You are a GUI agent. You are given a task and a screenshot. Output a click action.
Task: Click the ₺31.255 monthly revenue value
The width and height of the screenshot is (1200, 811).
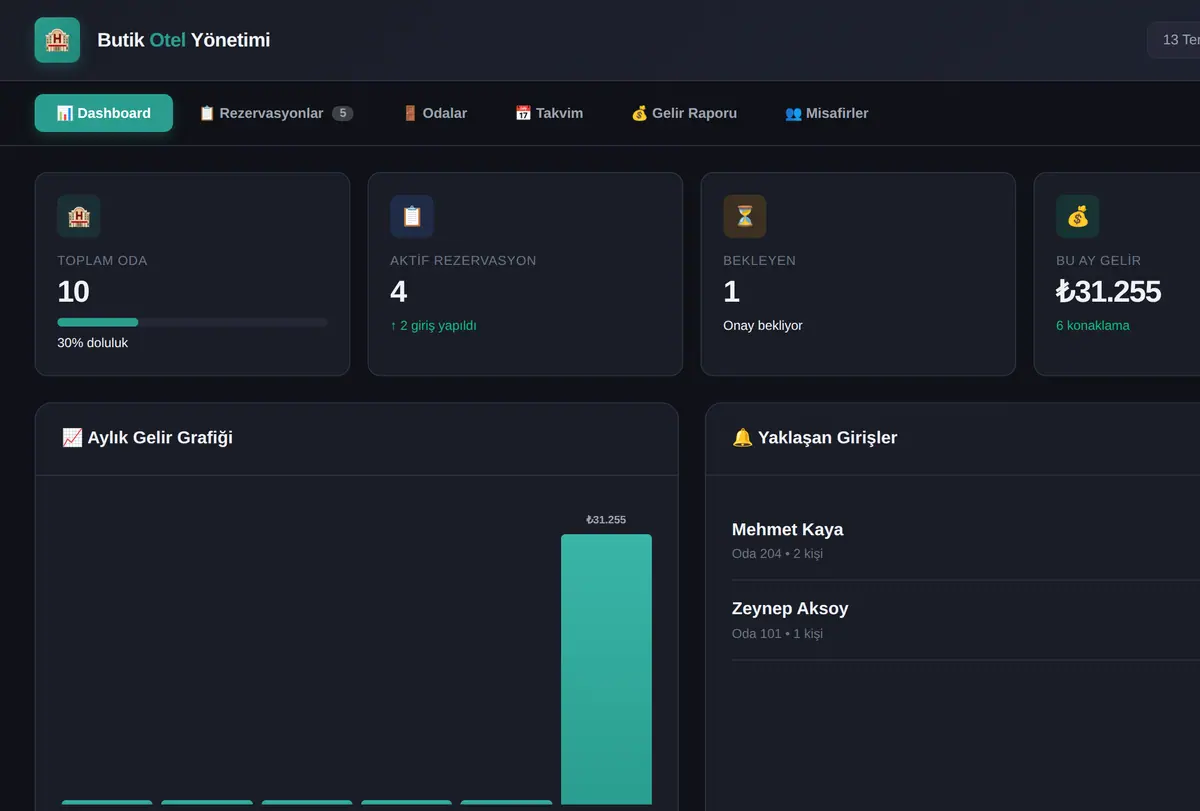point(1108,291)
